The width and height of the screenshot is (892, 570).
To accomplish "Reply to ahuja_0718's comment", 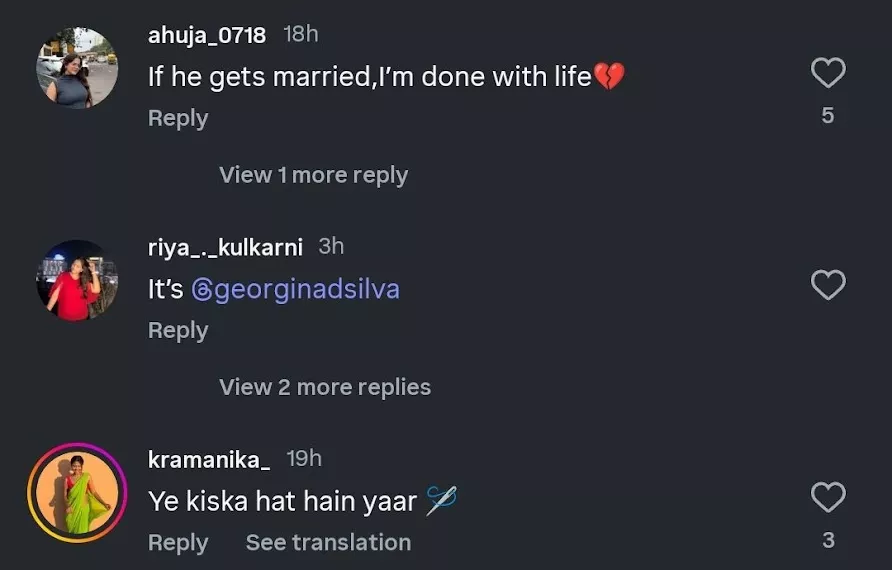I will tap(178, 118).
